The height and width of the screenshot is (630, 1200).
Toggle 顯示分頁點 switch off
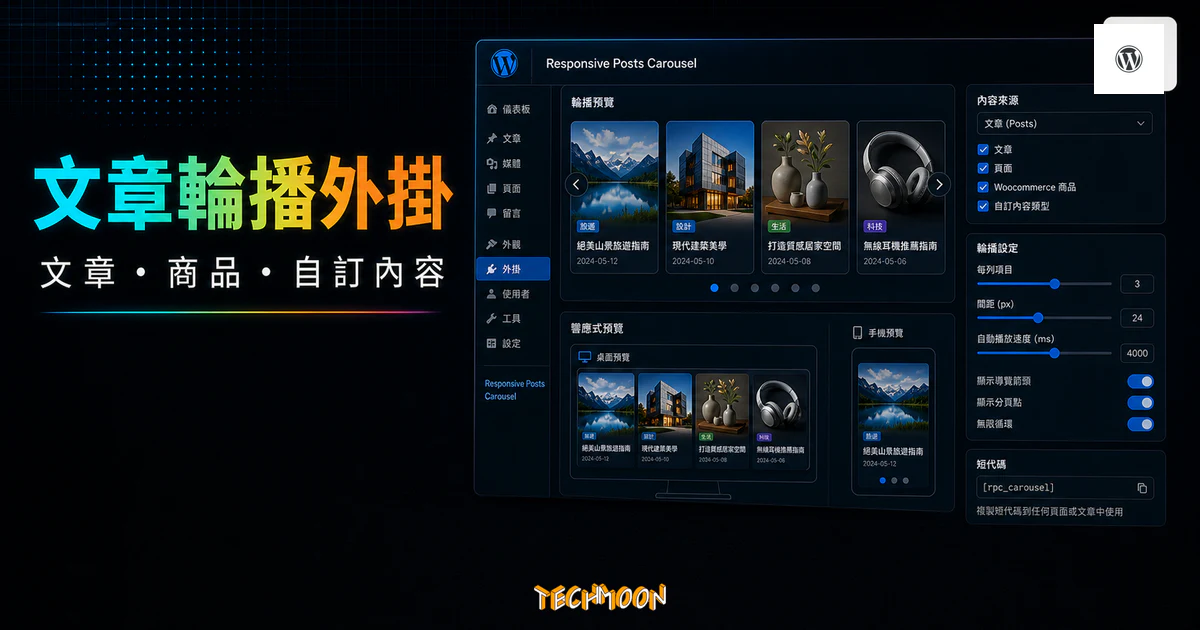coord(1140,402)
